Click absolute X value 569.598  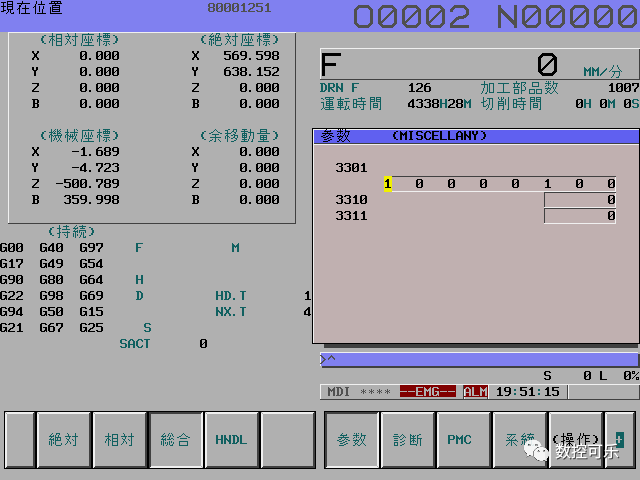pos(251,56)
